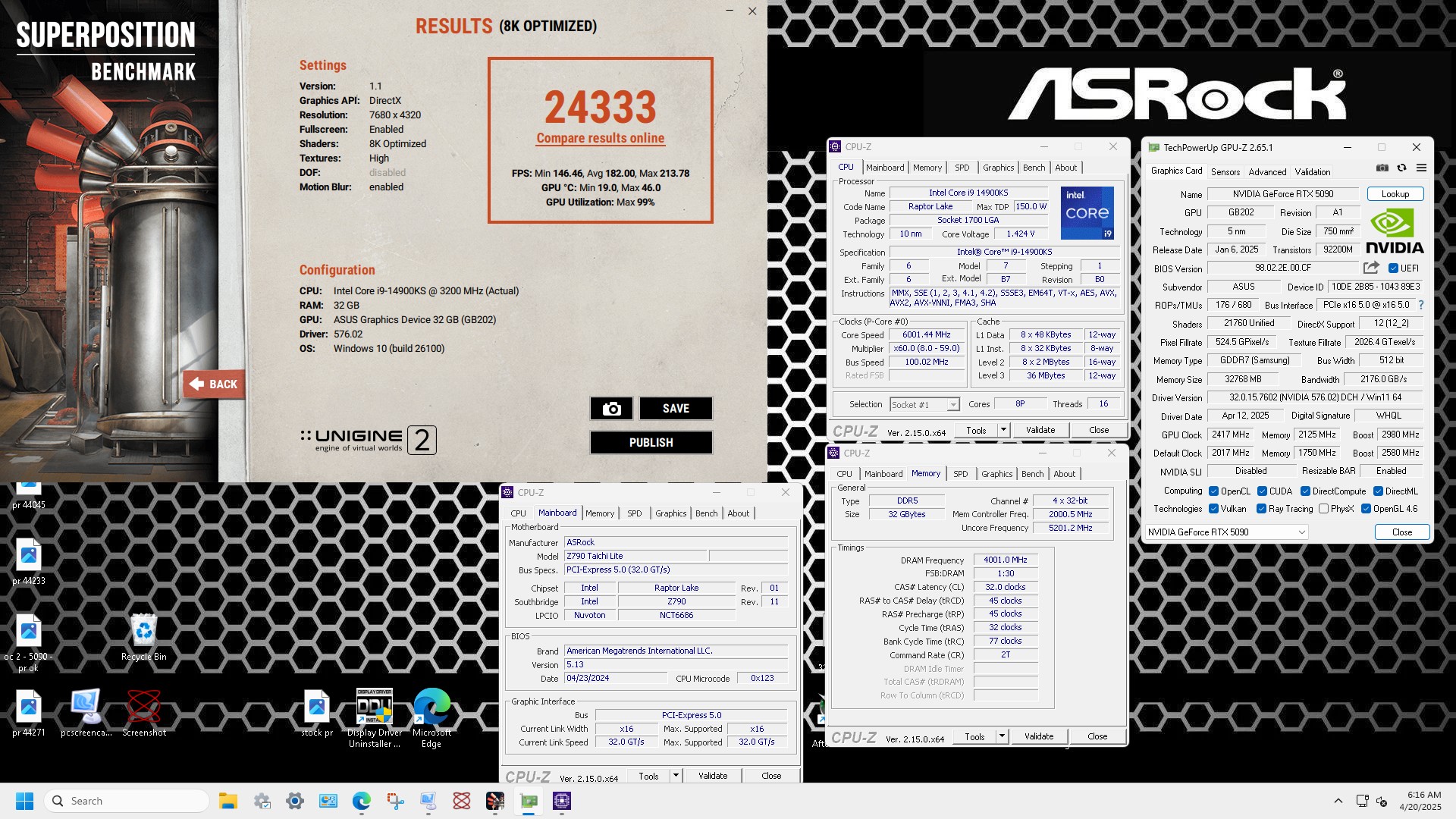Click the Core Speed value 6001.44 MHz
1456x819 pixels.
coord(926,334)
